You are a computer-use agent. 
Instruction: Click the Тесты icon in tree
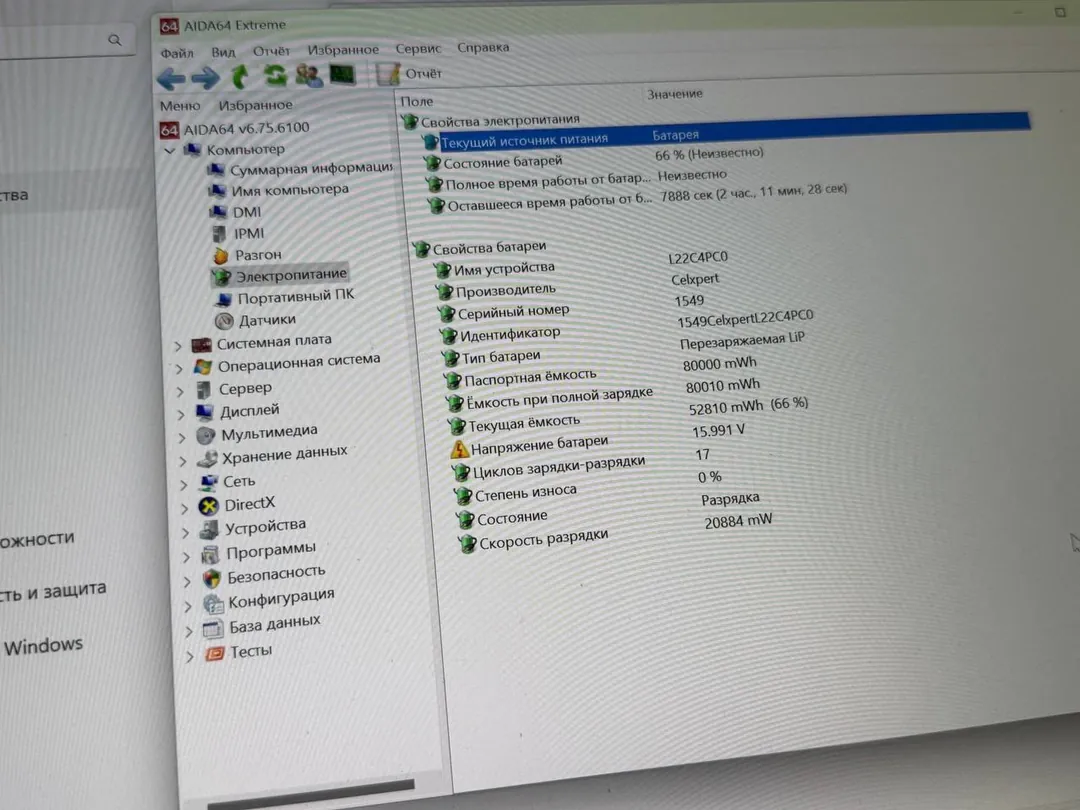215,653
